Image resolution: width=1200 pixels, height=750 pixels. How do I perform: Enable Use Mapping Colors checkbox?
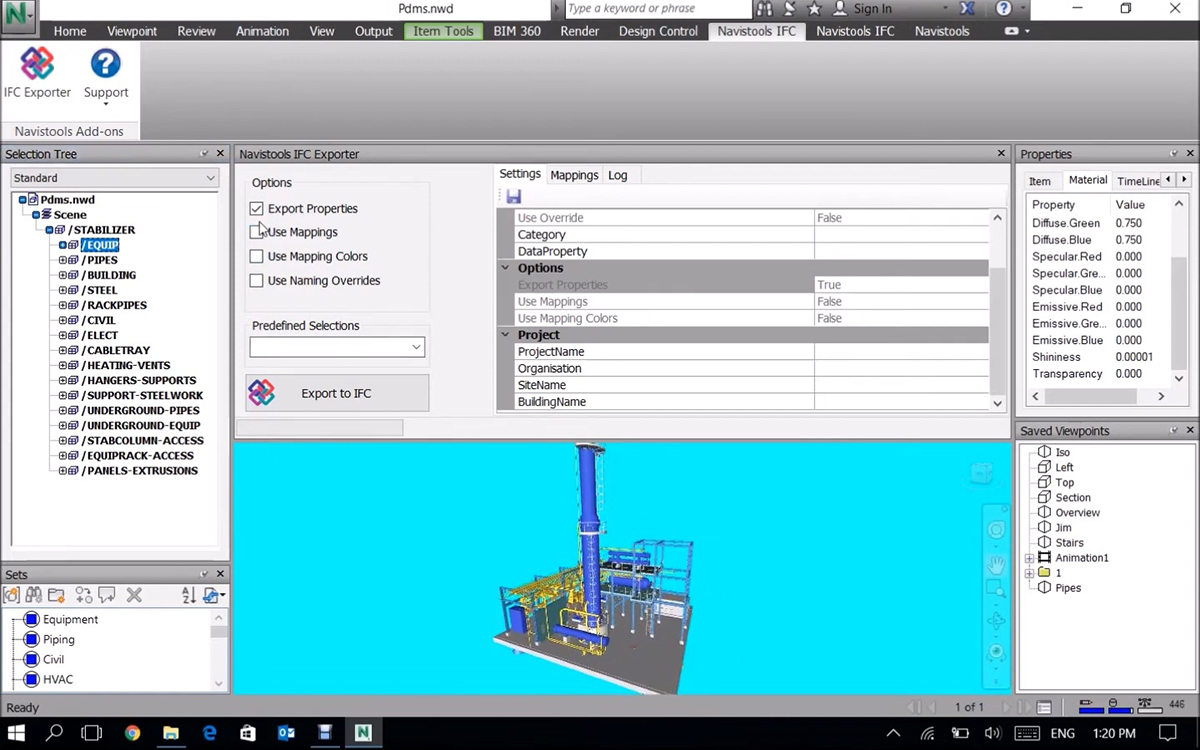tap(257, 256)
